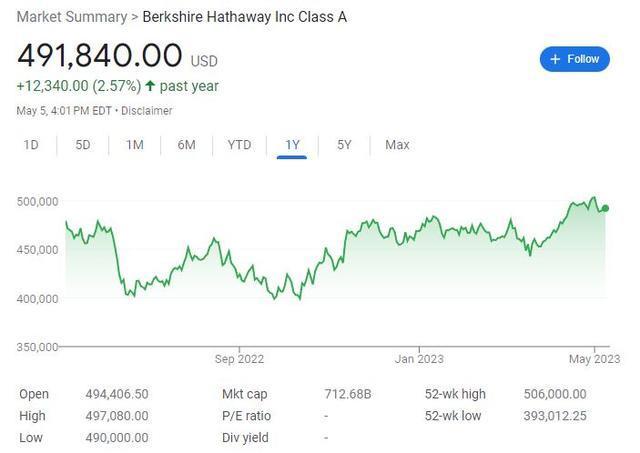Viewport: 640px width, 453px height.
Task: Click the 491,840.00 price value
Action: coord(100,55)
